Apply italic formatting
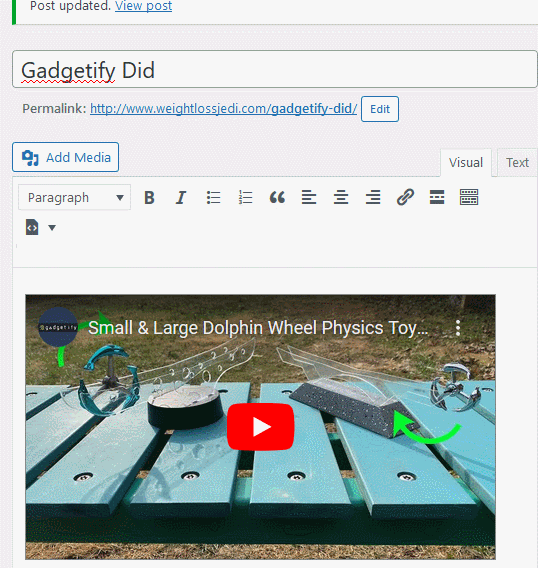This screenshot has height=568, width=538. (x=181, y=197)
